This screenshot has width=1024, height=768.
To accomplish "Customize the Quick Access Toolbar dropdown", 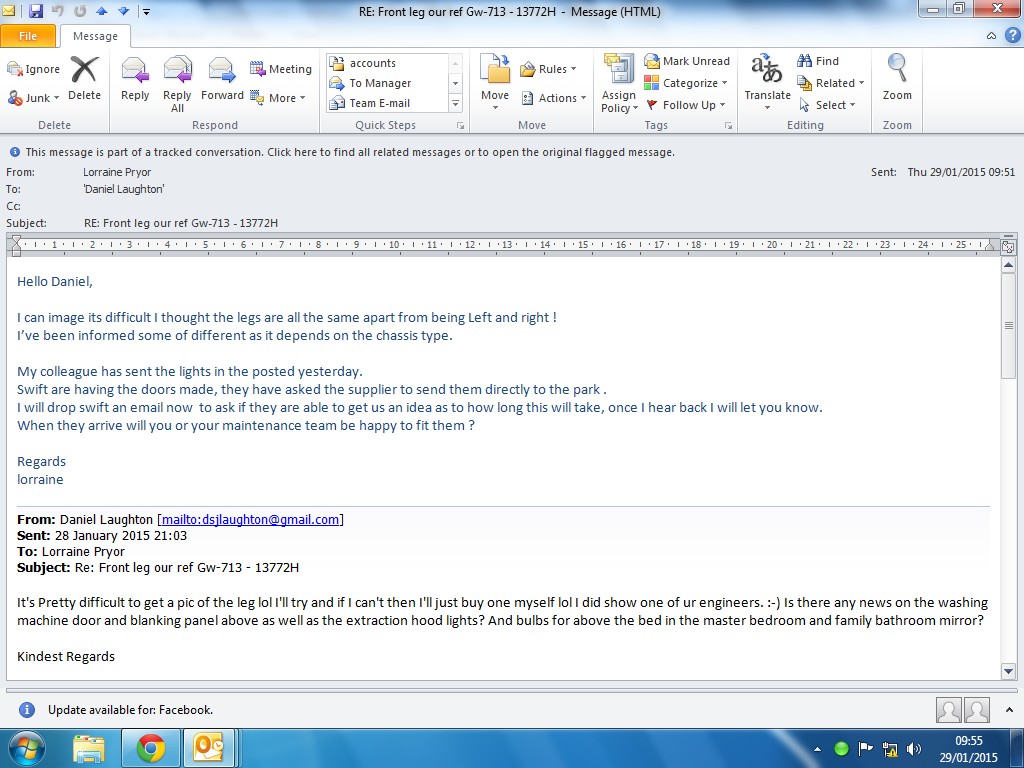I will pyautogui.click(x=146, y=11).
